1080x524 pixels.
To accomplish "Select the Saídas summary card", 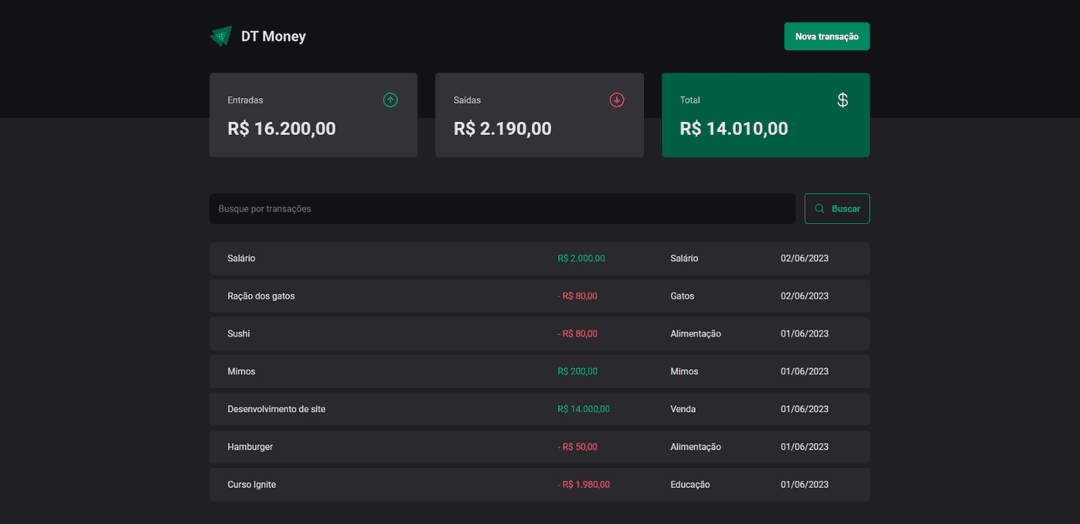I will (x=539, y=115).
